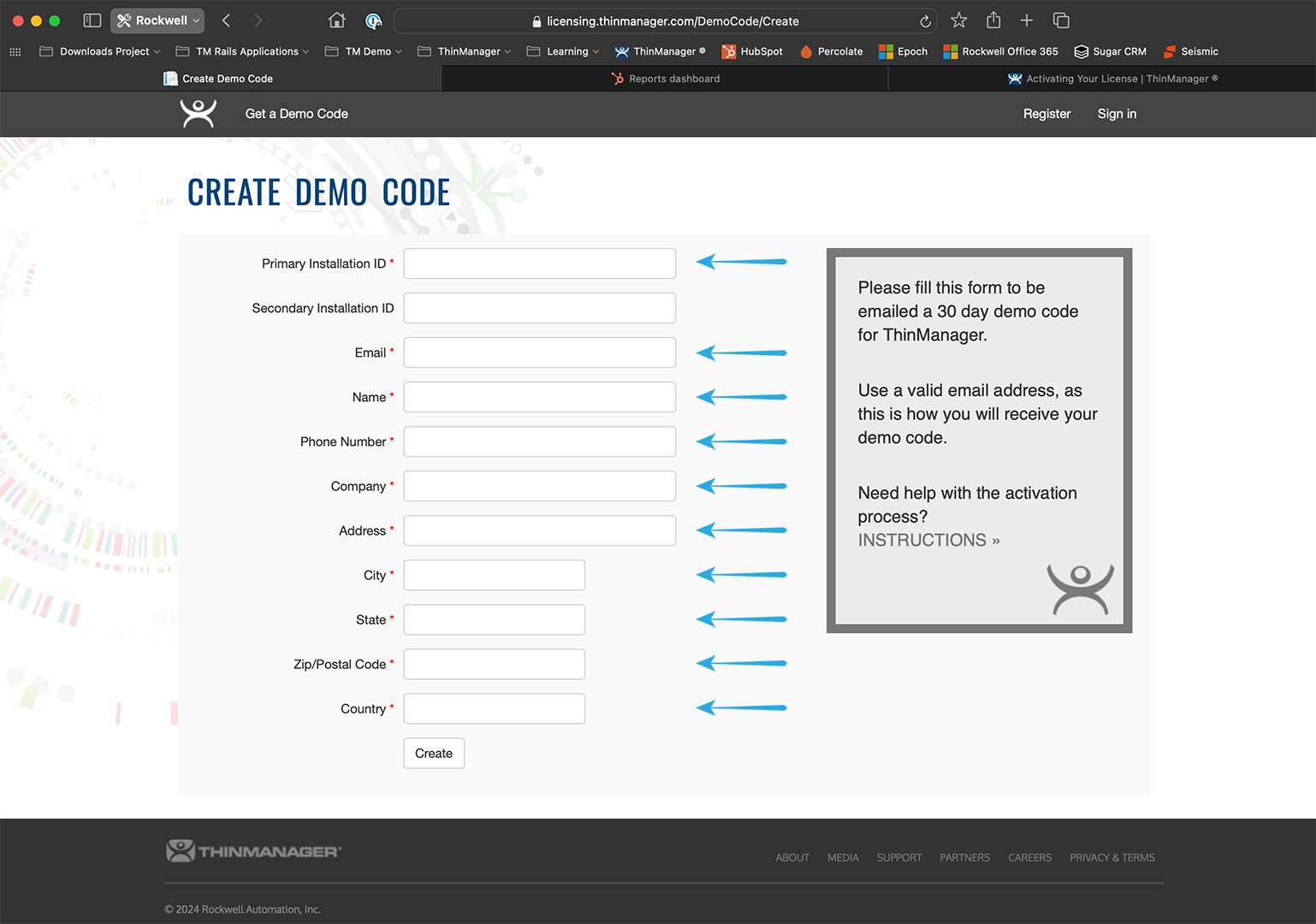Open the favorites grid icon

(x=15, y=51)
